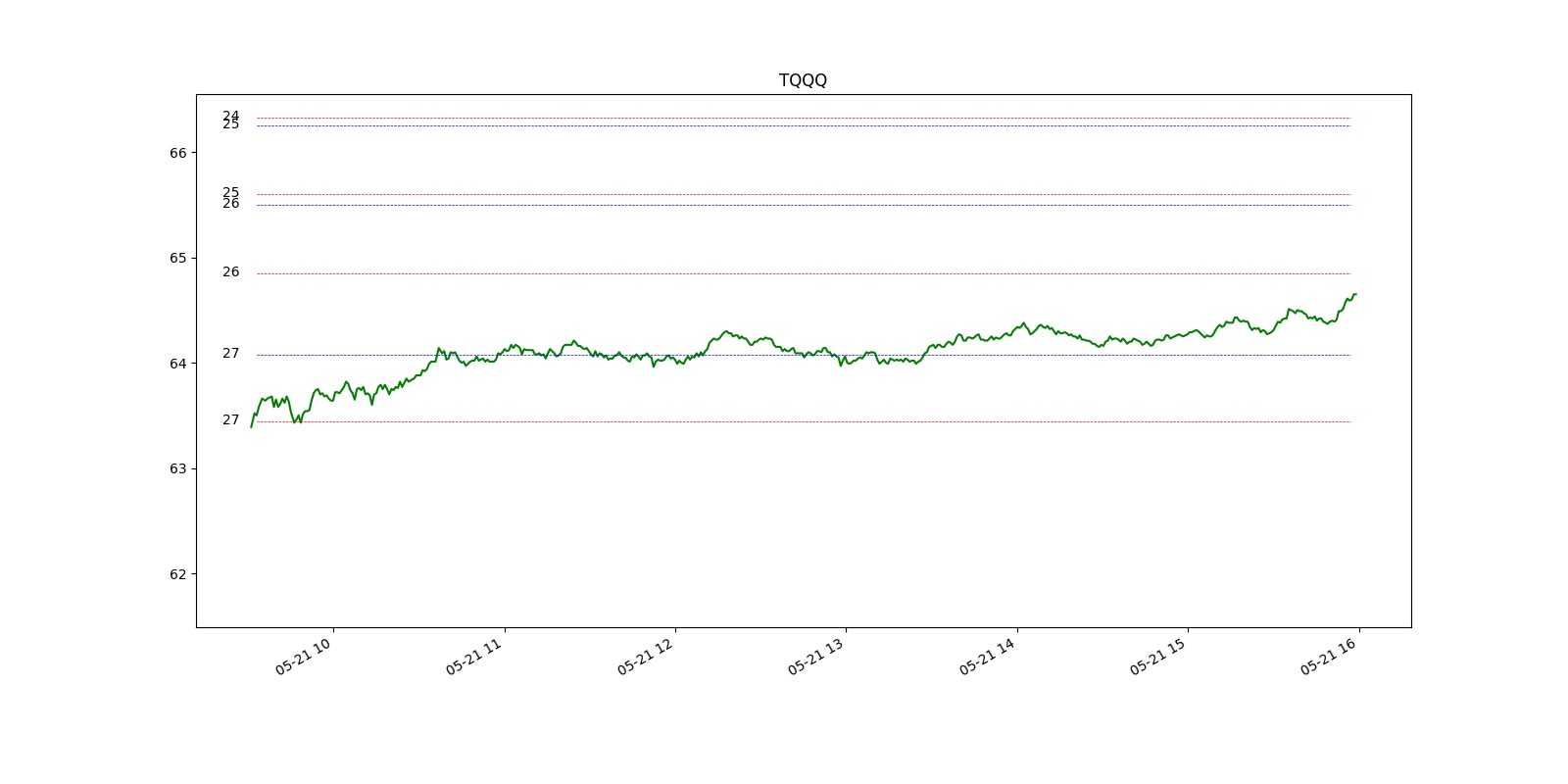1568x784 pixels.
Task: Click the 26 label on the blue dashed line
Action: click(230, 203)
